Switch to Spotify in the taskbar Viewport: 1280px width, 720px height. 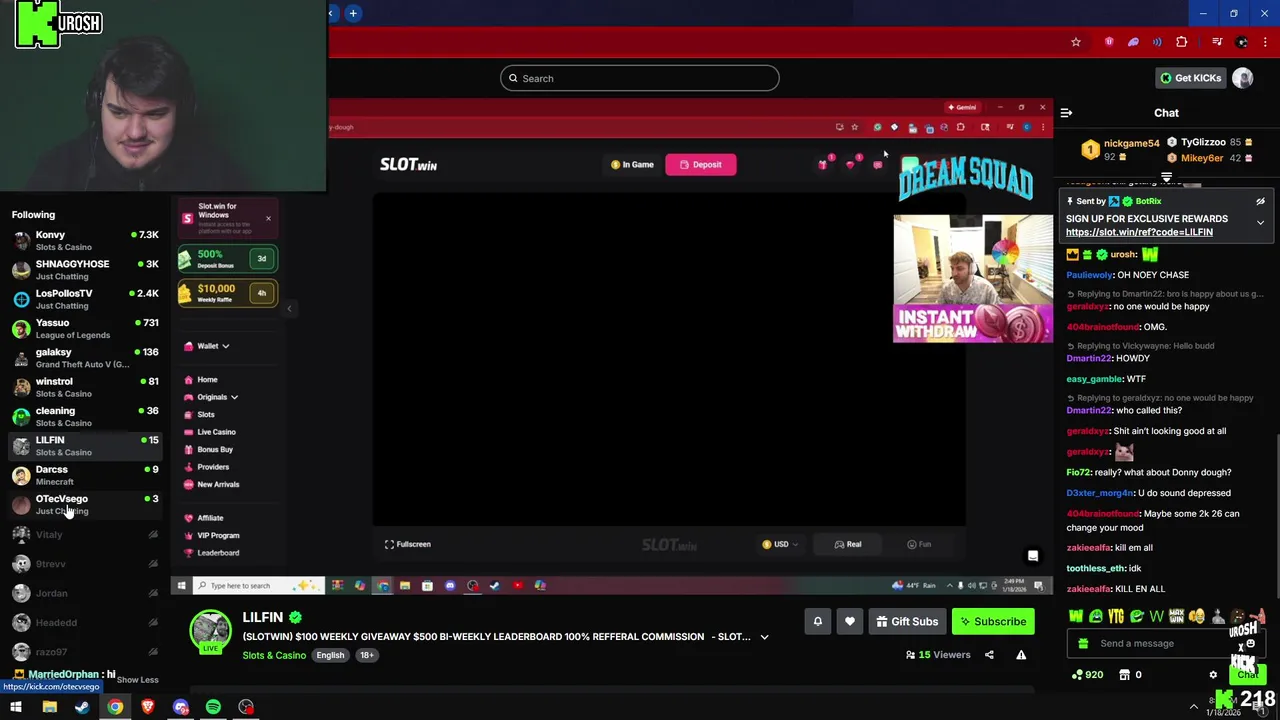[213, 707]
